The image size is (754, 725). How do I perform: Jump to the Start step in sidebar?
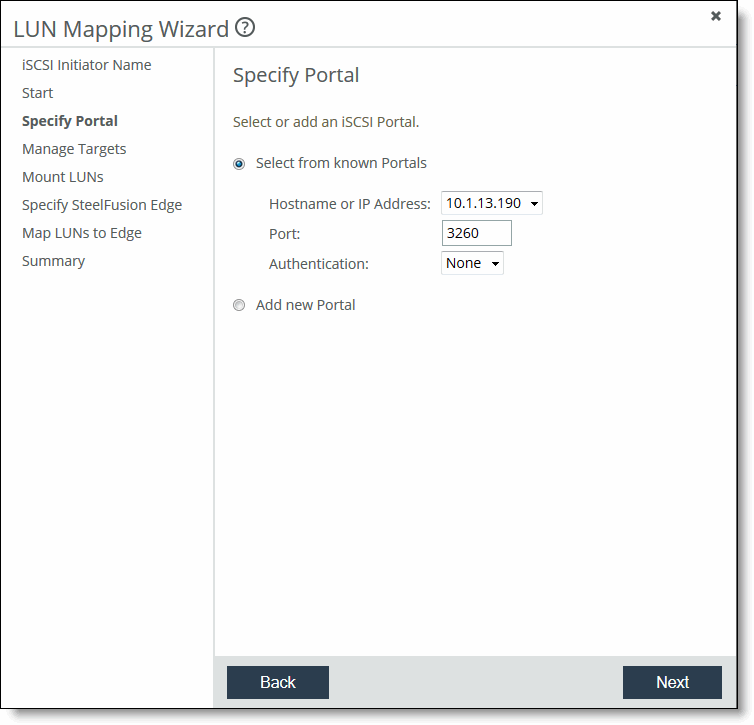point(38,93)
